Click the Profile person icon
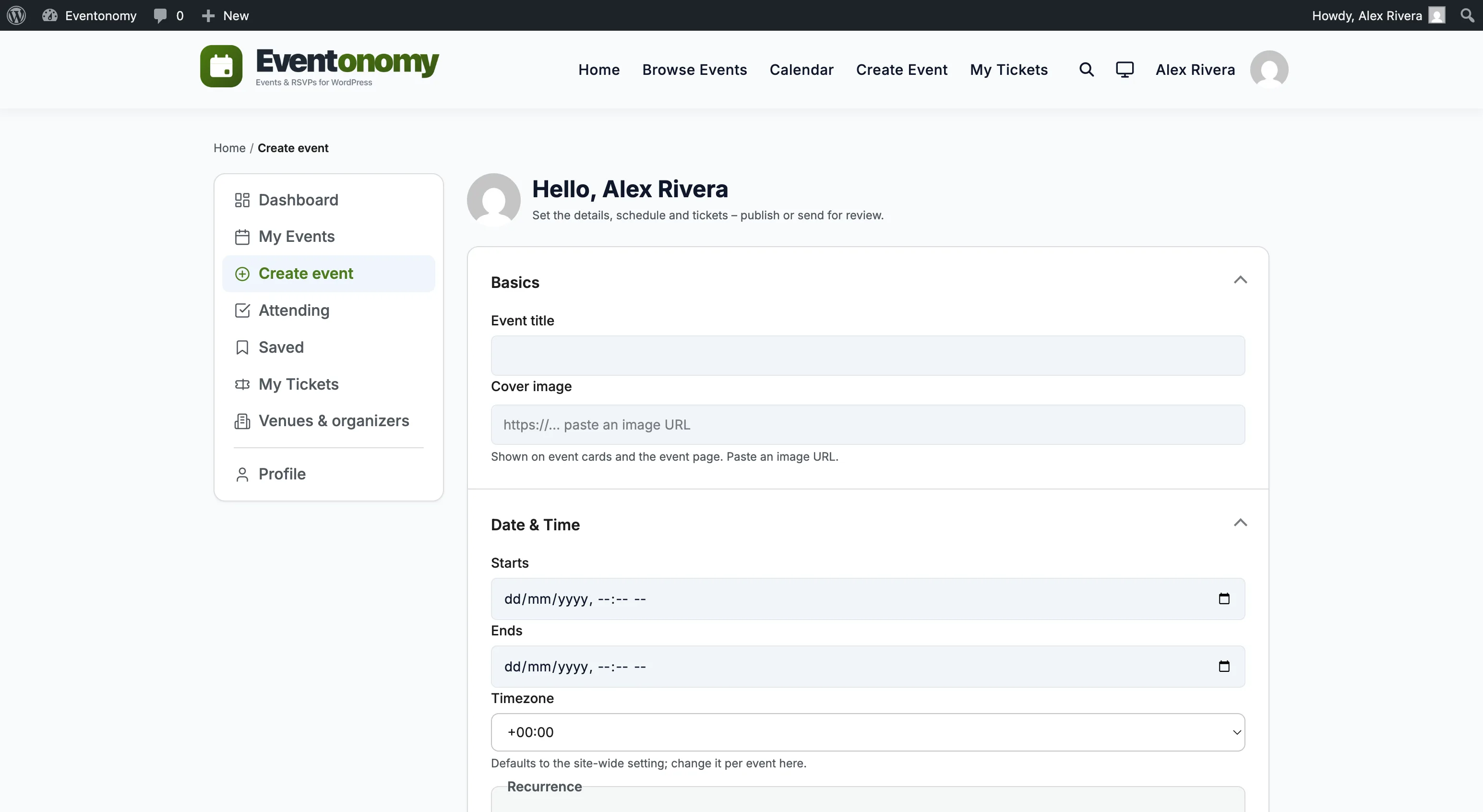Image resolution: width=1483 pixels, height=812 pixels. (x=242, y=474)
